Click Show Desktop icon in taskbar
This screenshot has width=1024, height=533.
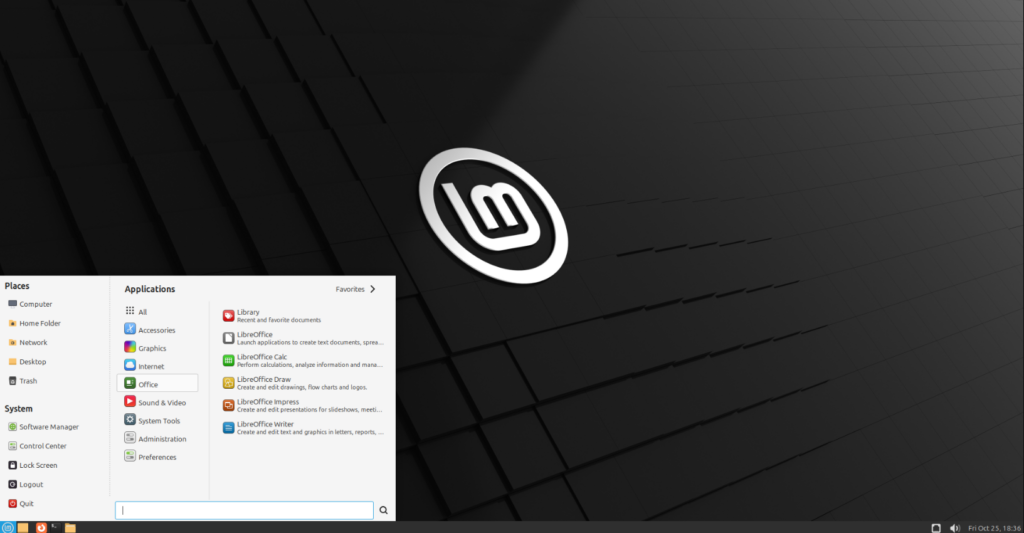point(23,527)
